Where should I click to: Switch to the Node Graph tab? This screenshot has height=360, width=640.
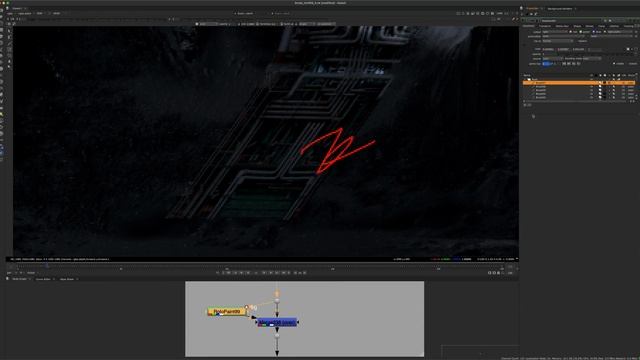coord(19,279)
